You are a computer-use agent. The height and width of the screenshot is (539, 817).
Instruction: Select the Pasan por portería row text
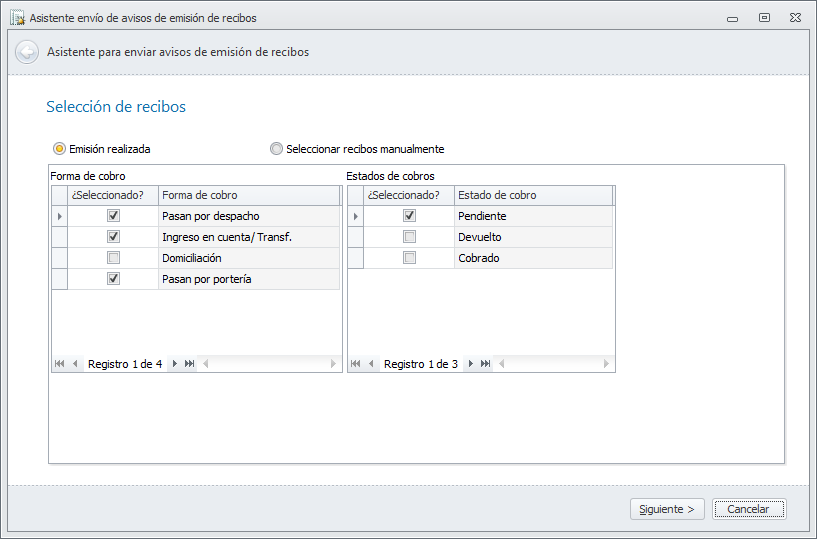click(206, 279)
